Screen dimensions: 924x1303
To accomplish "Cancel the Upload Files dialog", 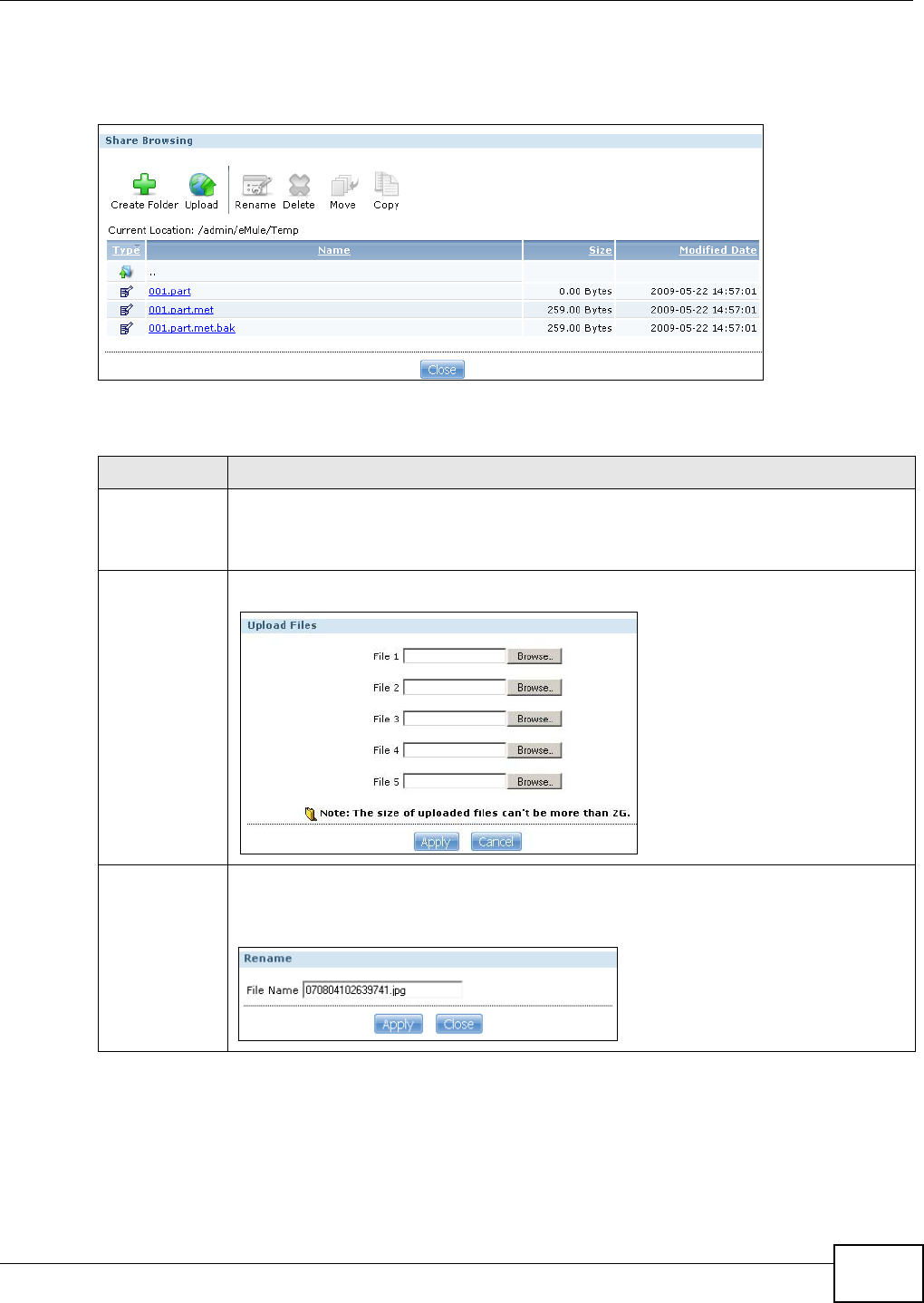I will pos(496,842).
